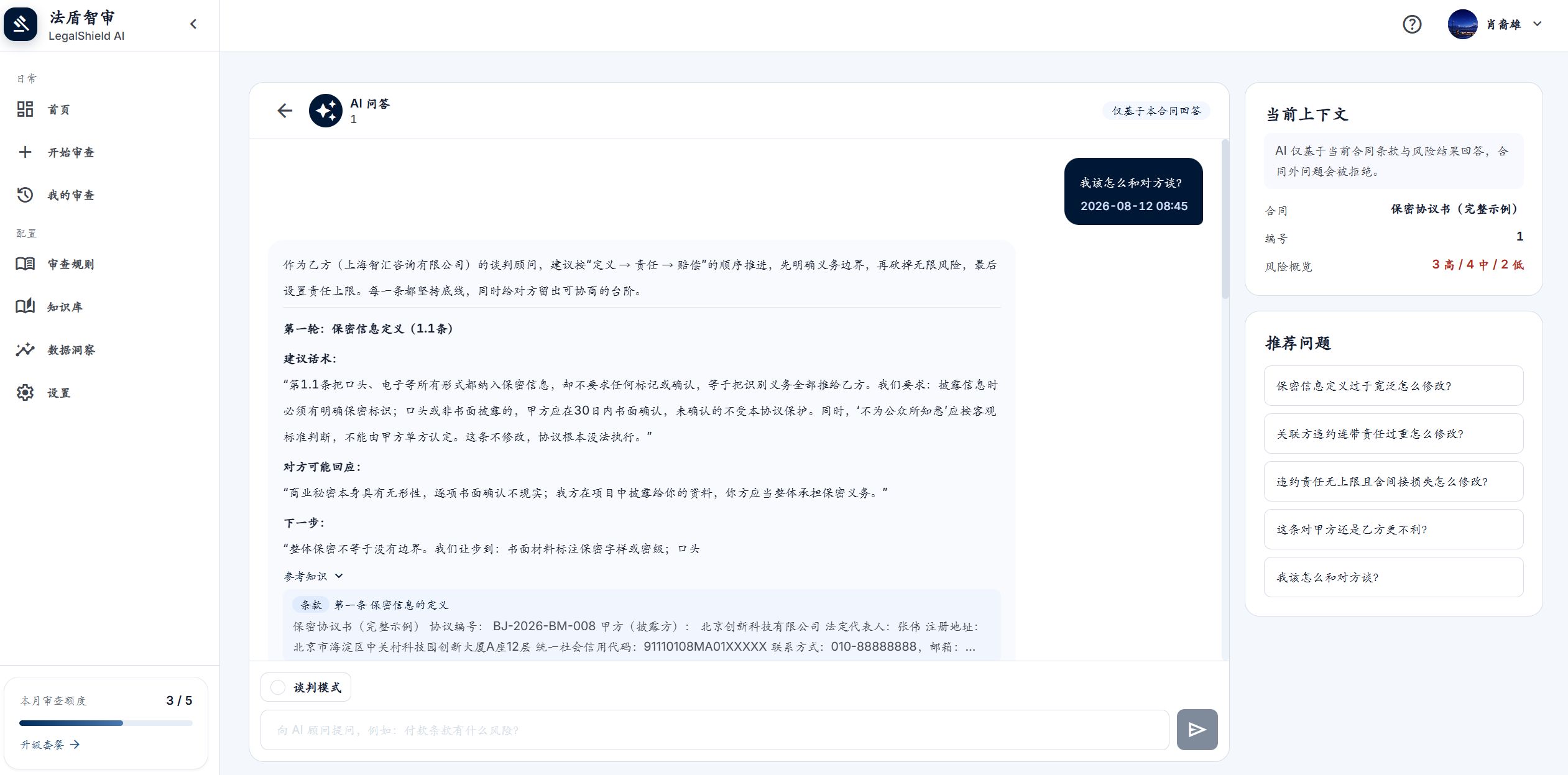Click the 推荐问题 panel heading
The height and width of the screenshot is (775, 1568).
click(x=1298, y=343)
